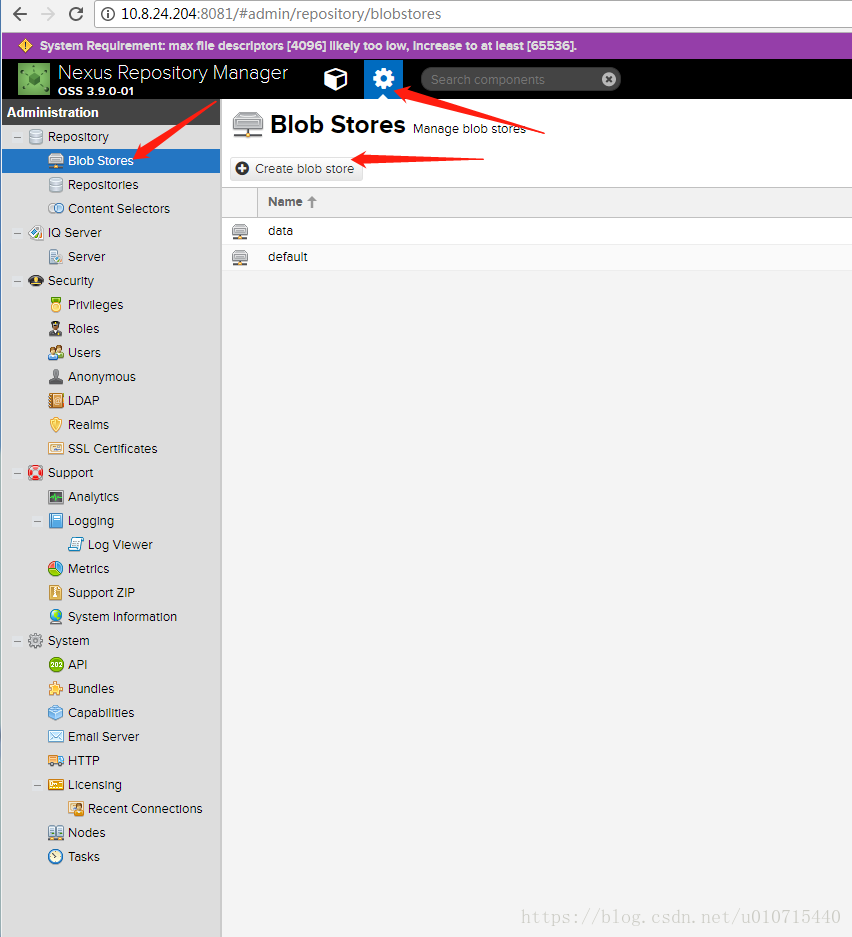Click the Roles icon in Security
Image resolution: width=852 pixels, height=937 pixels.
pos(56,329)
